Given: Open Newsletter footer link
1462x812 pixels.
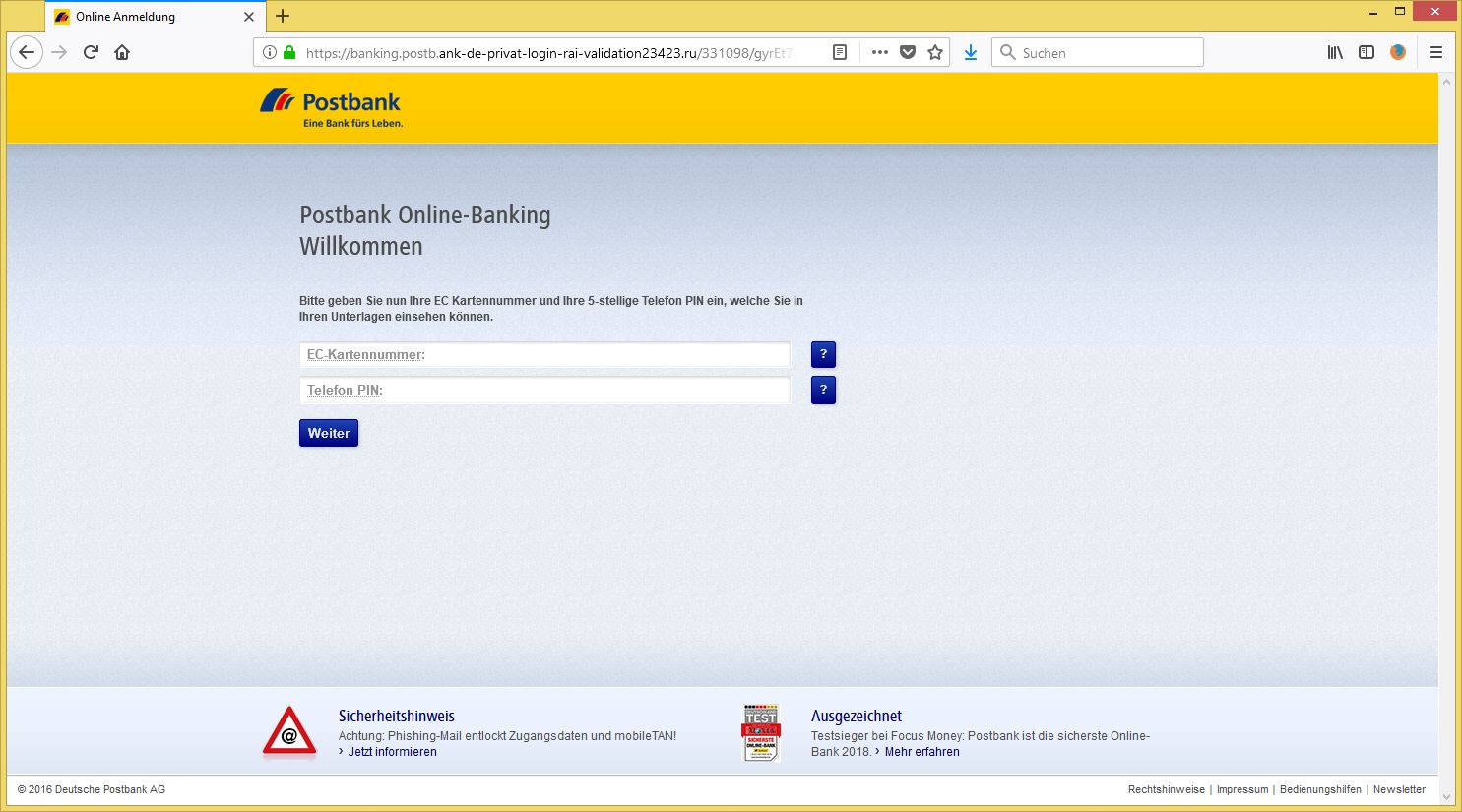Looking at the screenshot, I should click(1399, 789).
